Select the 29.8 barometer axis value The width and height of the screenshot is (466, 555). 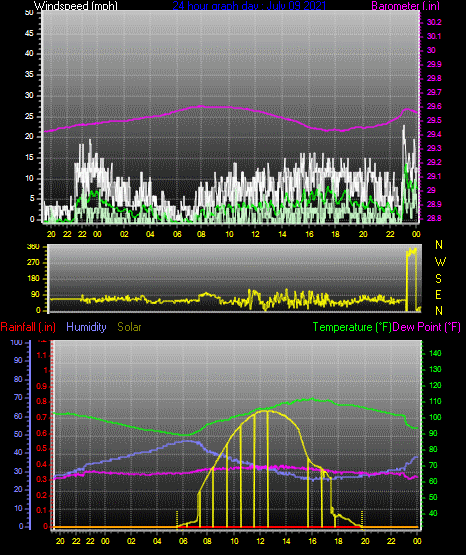click(434, 79)
